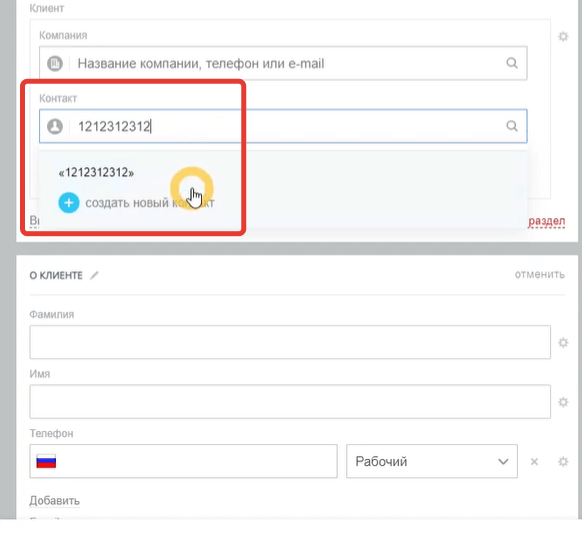
Task: Open the gear settings for Имя field
Action: point(563,402)
